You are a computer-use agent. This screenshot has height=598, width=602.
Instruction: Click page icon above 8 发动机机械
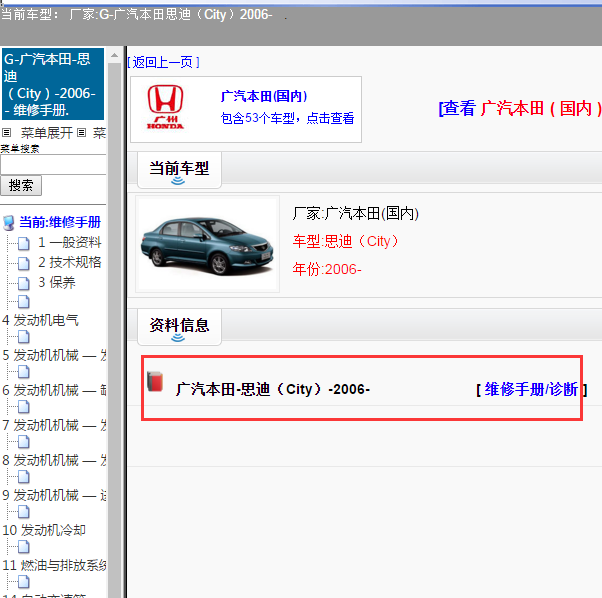tap(23, 441)
